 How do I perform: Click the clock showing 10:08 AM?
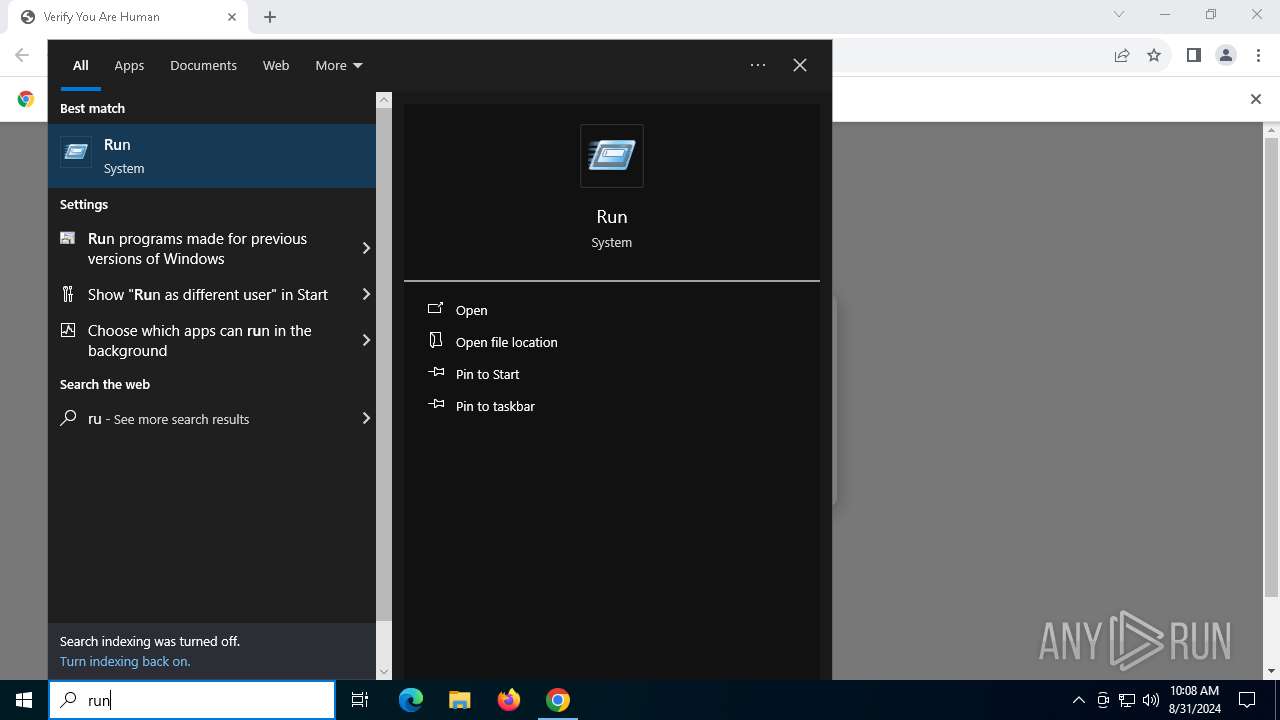[x=1194, y=700]
